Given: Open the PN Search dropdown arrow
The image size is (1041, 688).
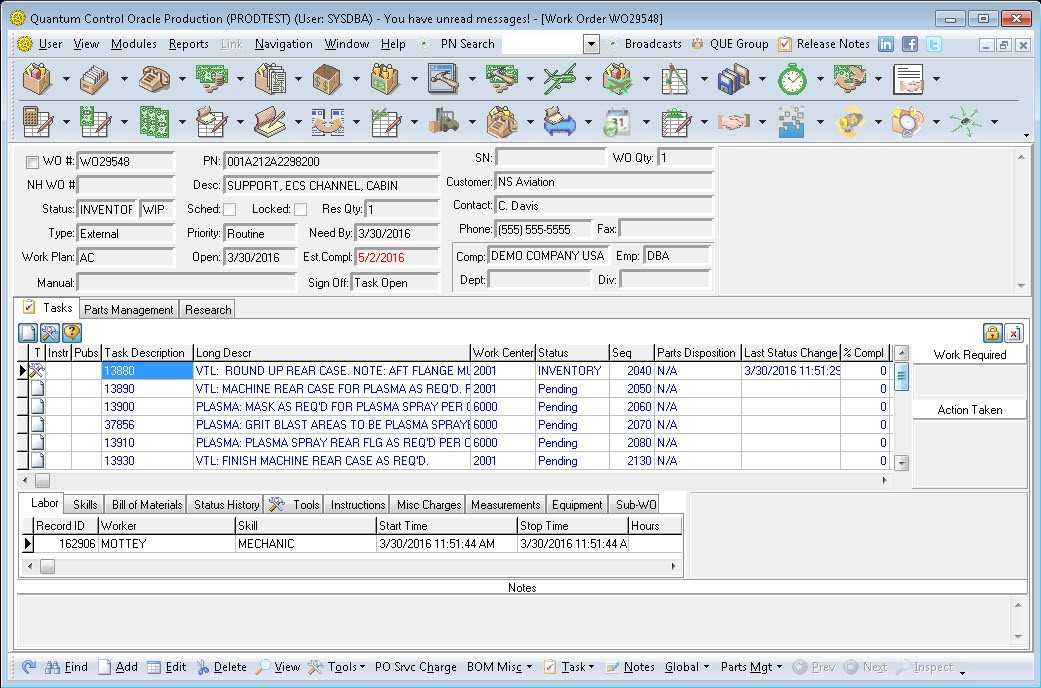Looking at the screenshot, I should coord(591,43).
